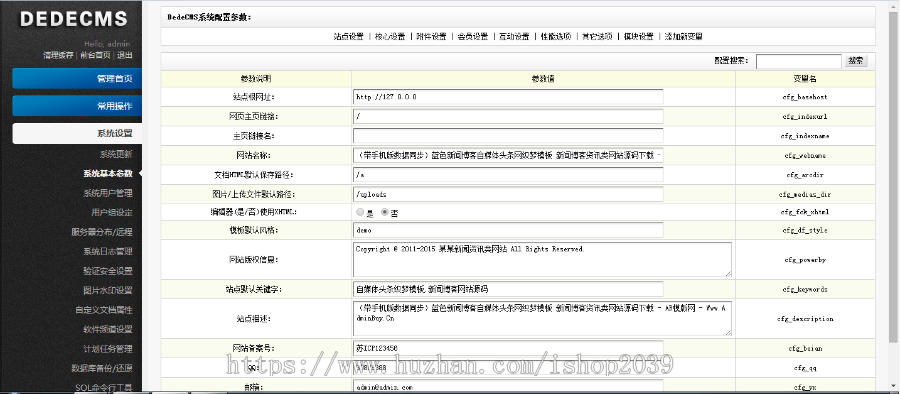Viewport: 900px width, 394px height.
Task: Click the 变量名 column header
Action: (805, 78)
